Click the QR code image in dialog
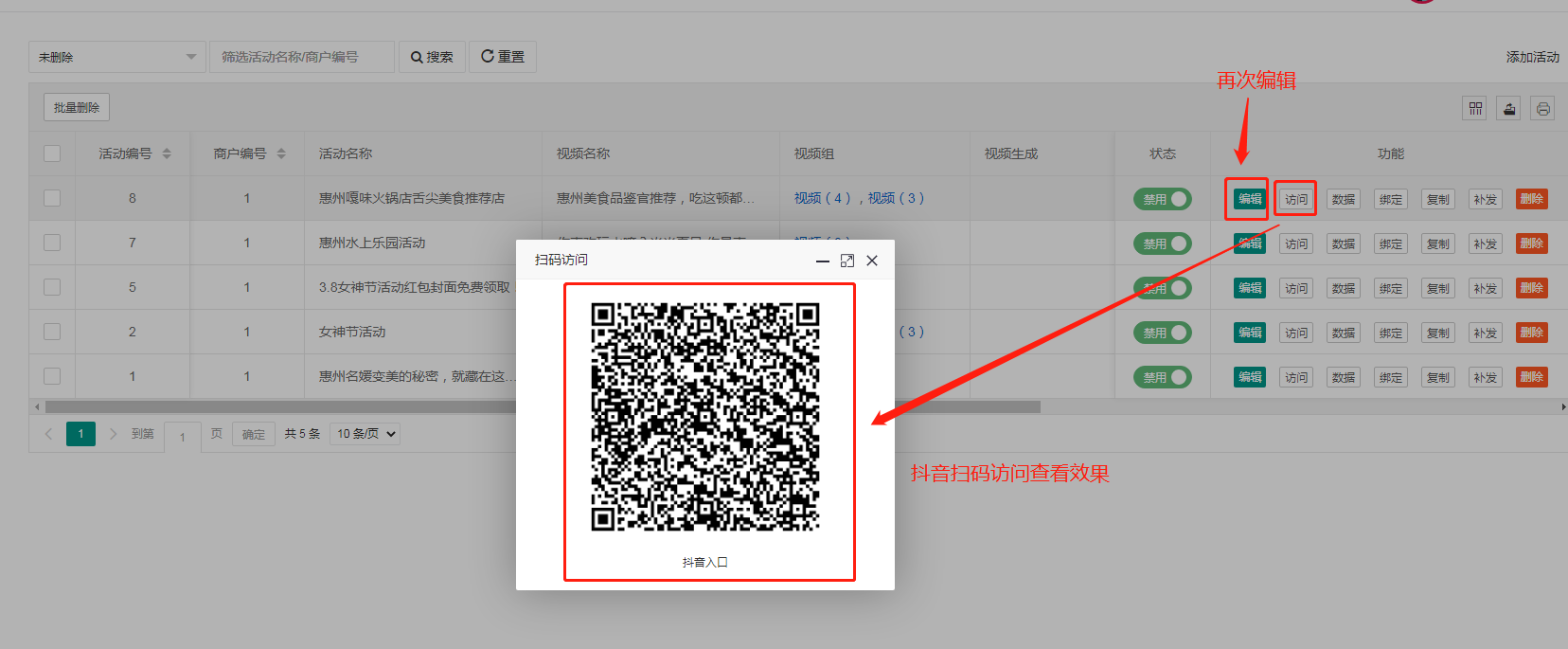 coord(705,417)
